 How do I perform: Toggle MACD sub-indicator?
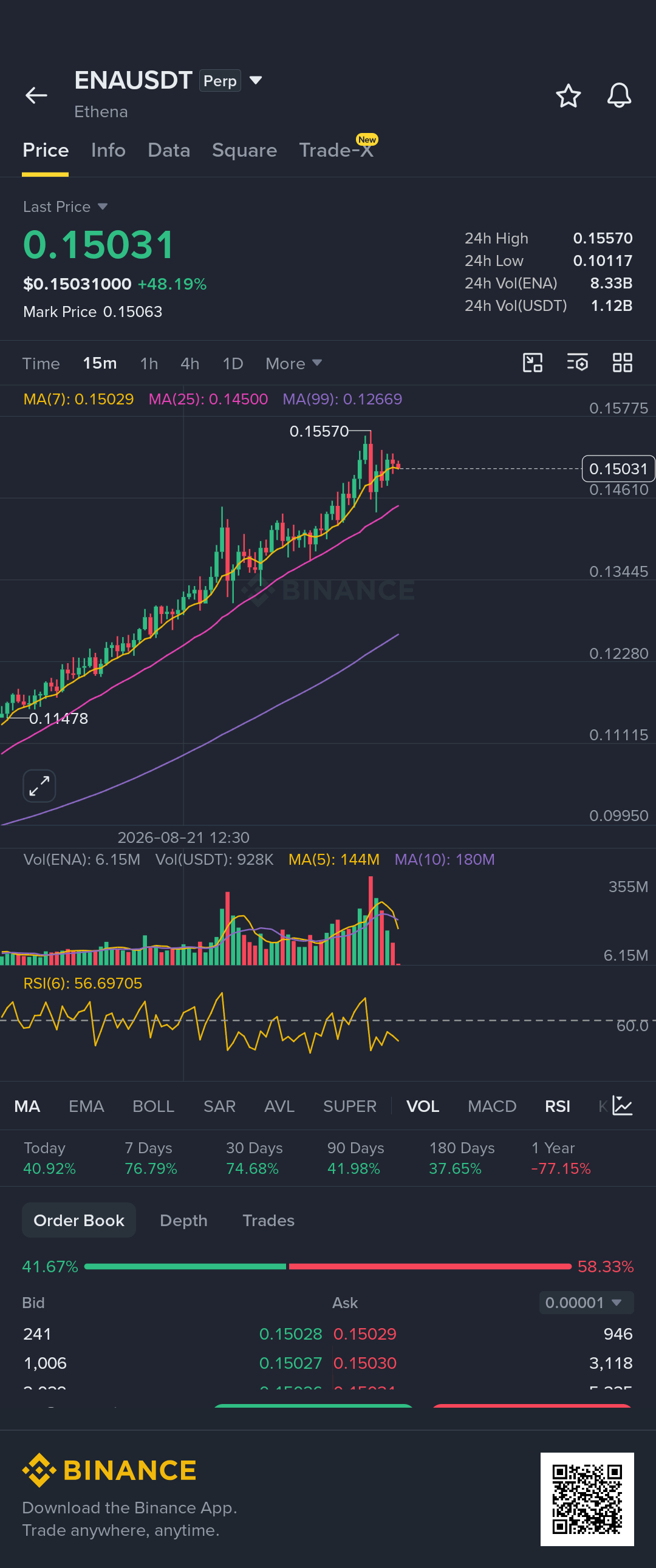[x=492, y=1106]
